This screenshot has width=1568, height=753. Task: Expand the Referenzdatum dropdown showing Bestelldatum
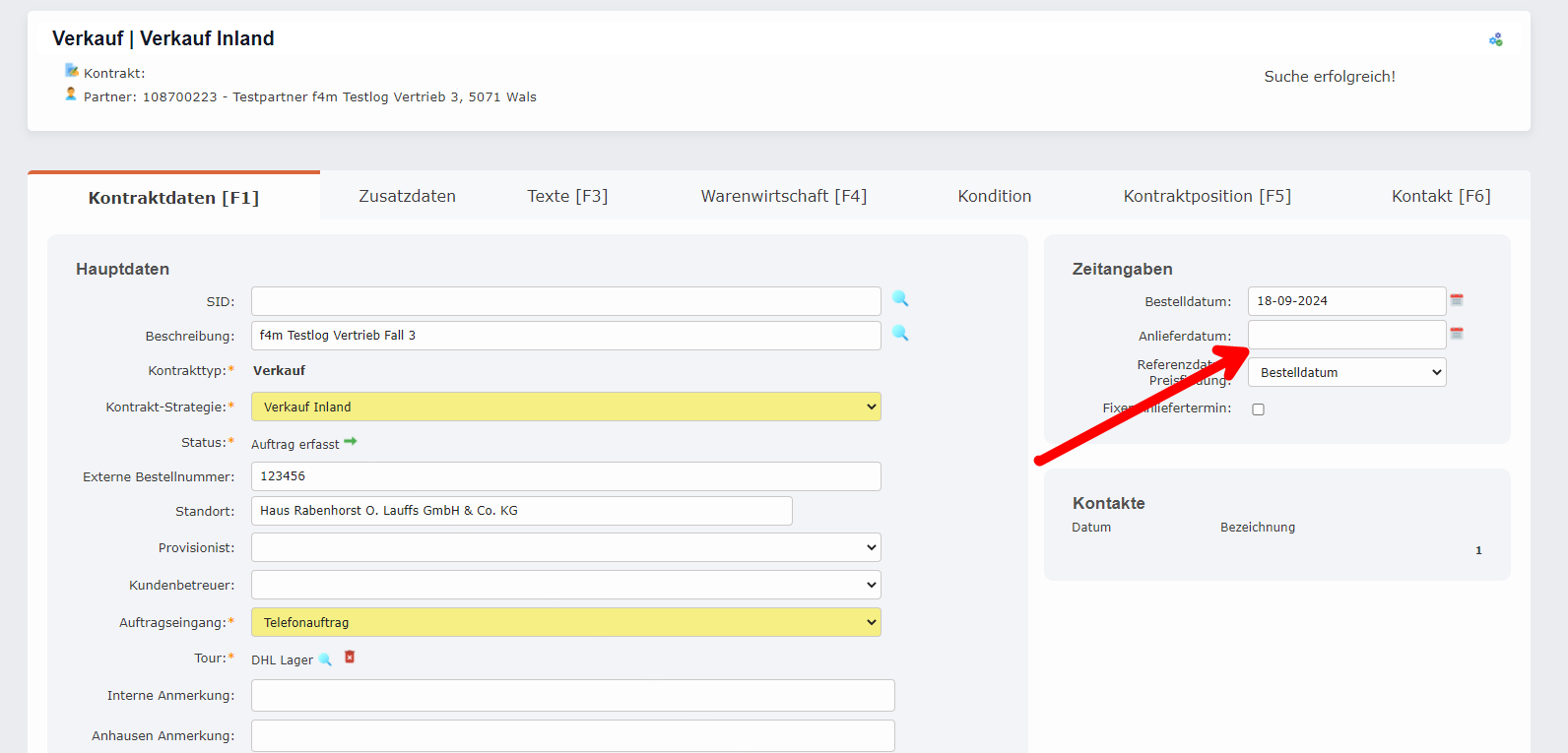1346,372
